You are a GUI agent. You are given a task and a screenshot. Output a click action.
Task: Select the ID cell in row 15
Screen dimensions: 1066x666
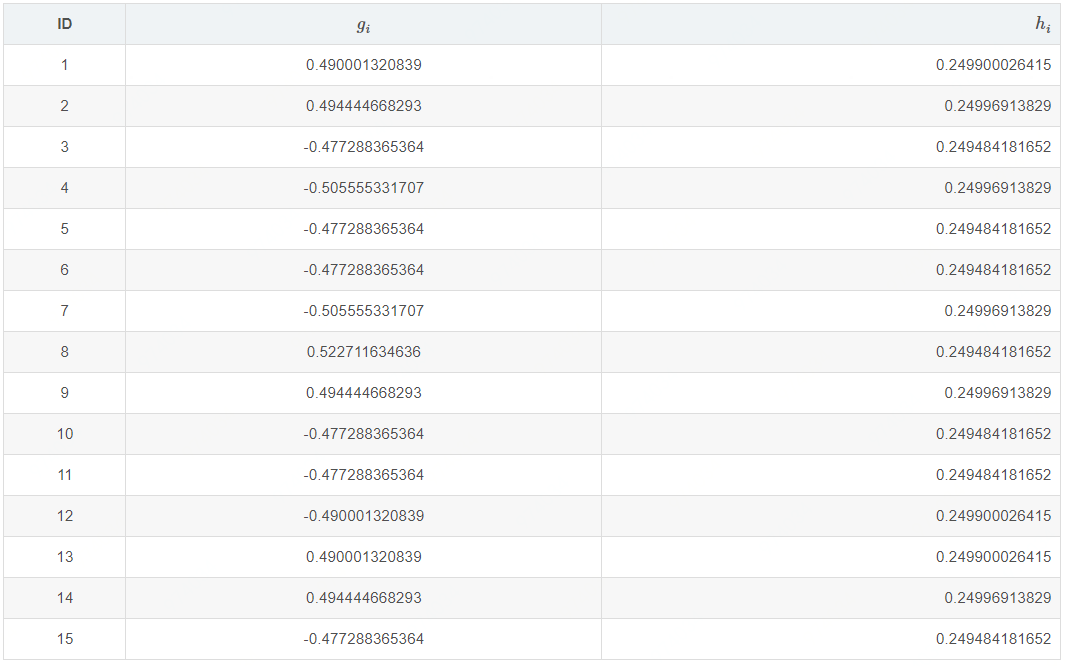pos(65,639)
